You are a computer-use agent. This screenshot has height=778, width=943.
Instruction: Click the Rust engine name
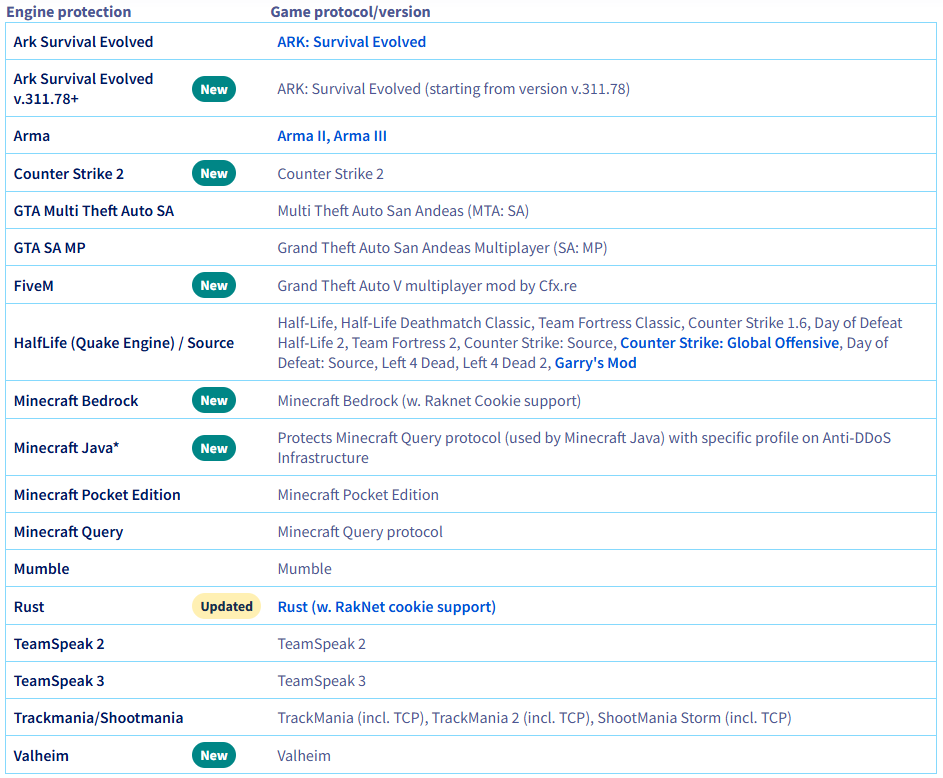click(29, 607)
